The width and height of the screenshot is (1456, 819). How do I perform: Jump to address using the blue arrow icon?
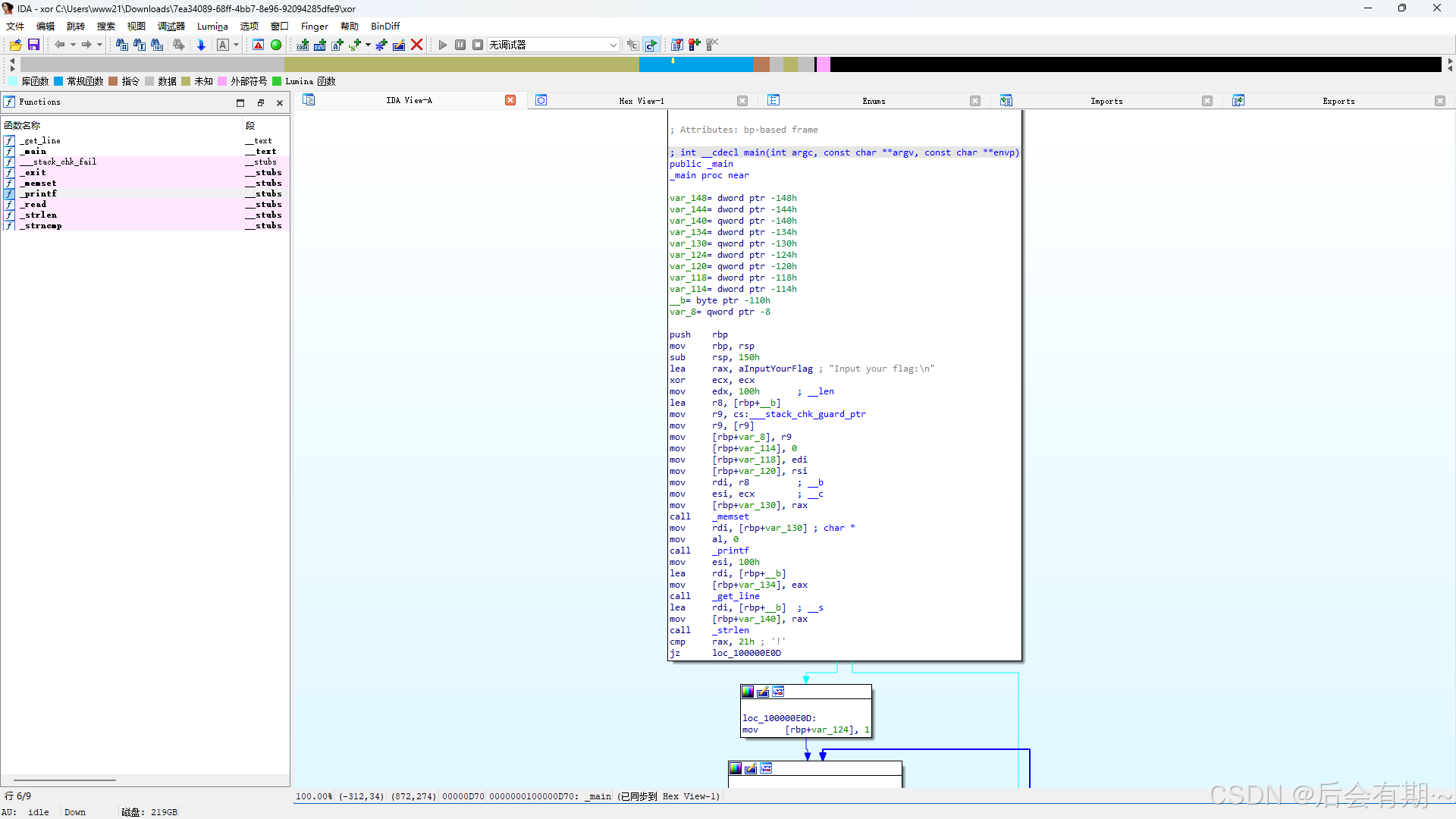[201, 45]
